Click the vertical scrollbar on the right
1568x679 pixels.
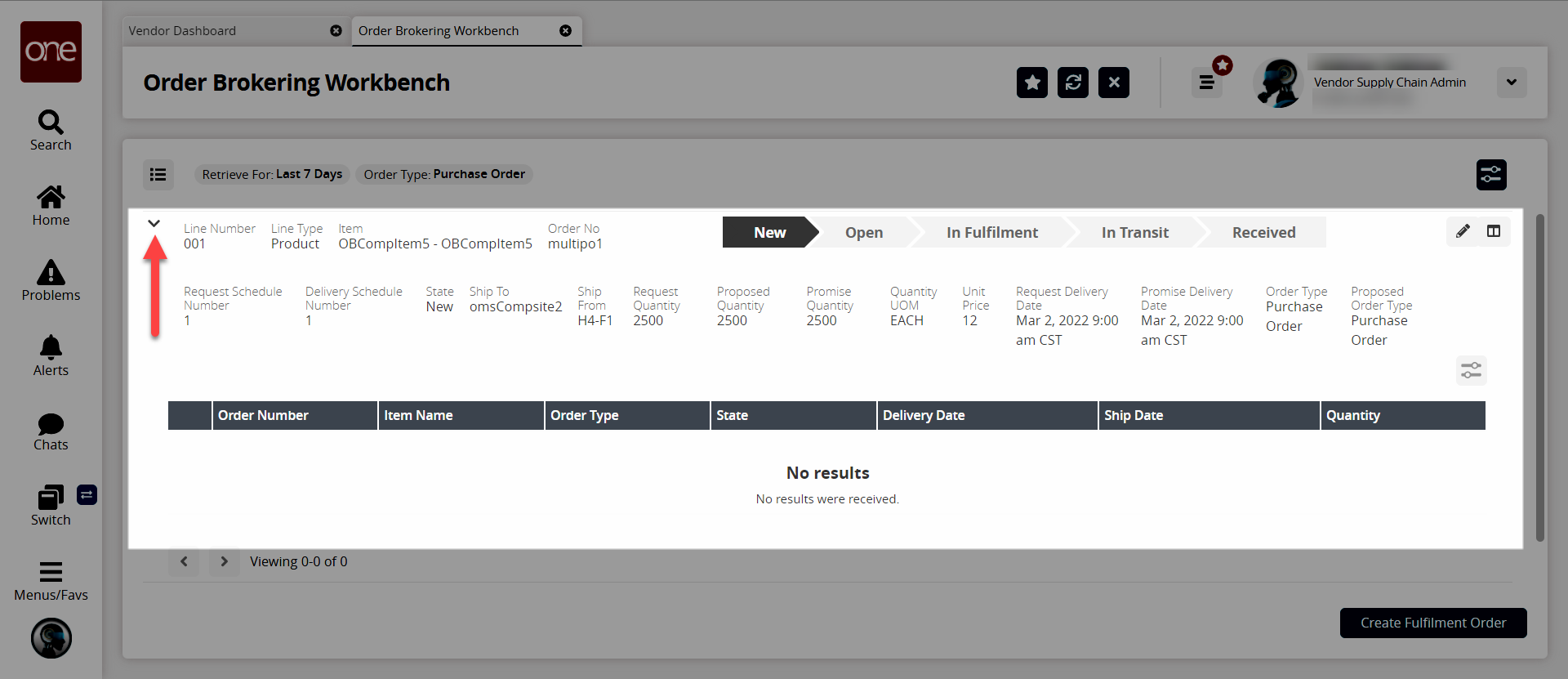1539,376
